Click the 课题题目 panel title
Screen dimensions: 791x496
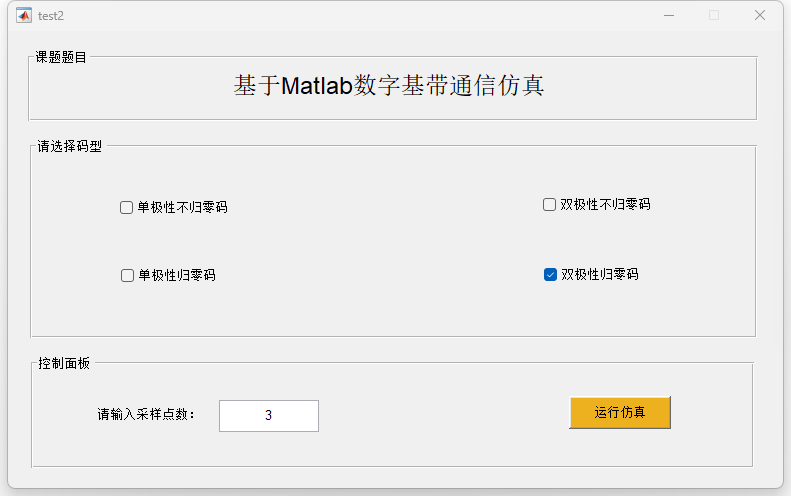(62, 58)
